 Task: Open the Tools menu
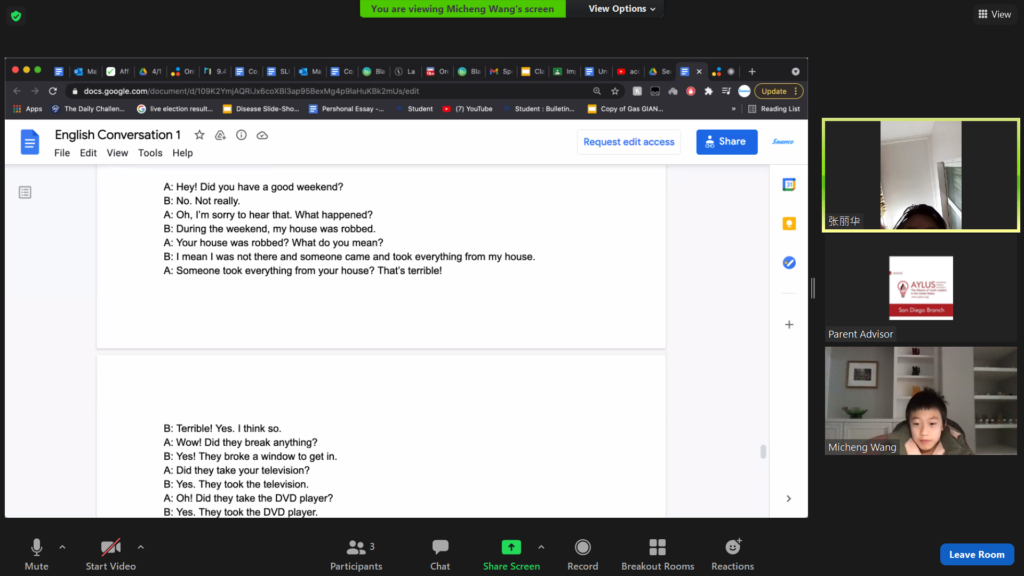150,153
